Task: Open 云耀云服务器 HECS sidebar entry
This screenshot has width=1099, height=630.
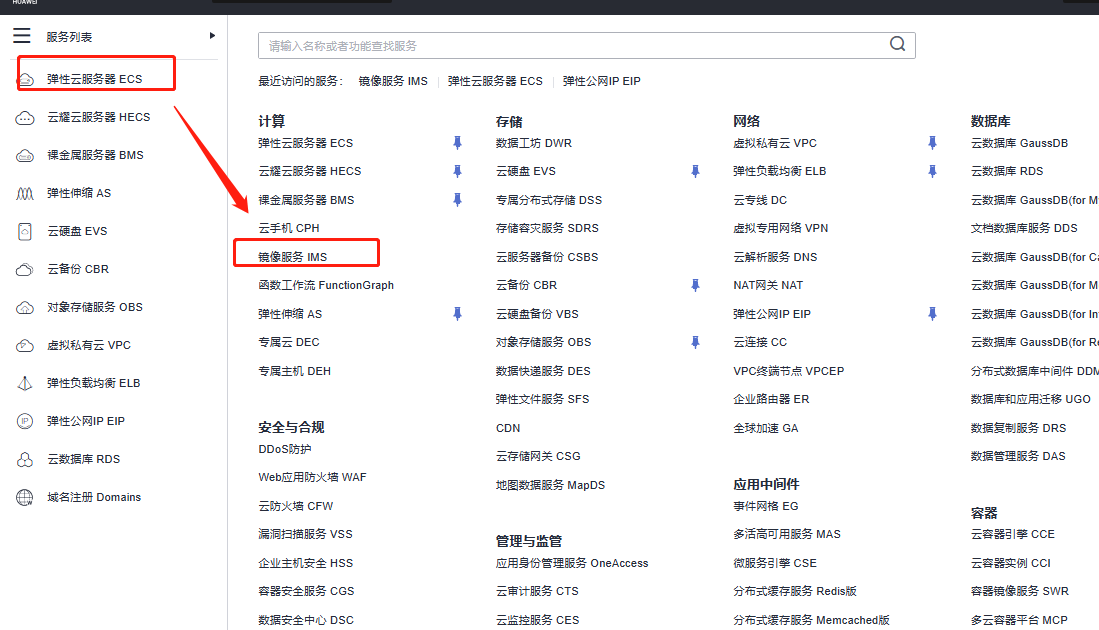Action: tap(99, 117)
